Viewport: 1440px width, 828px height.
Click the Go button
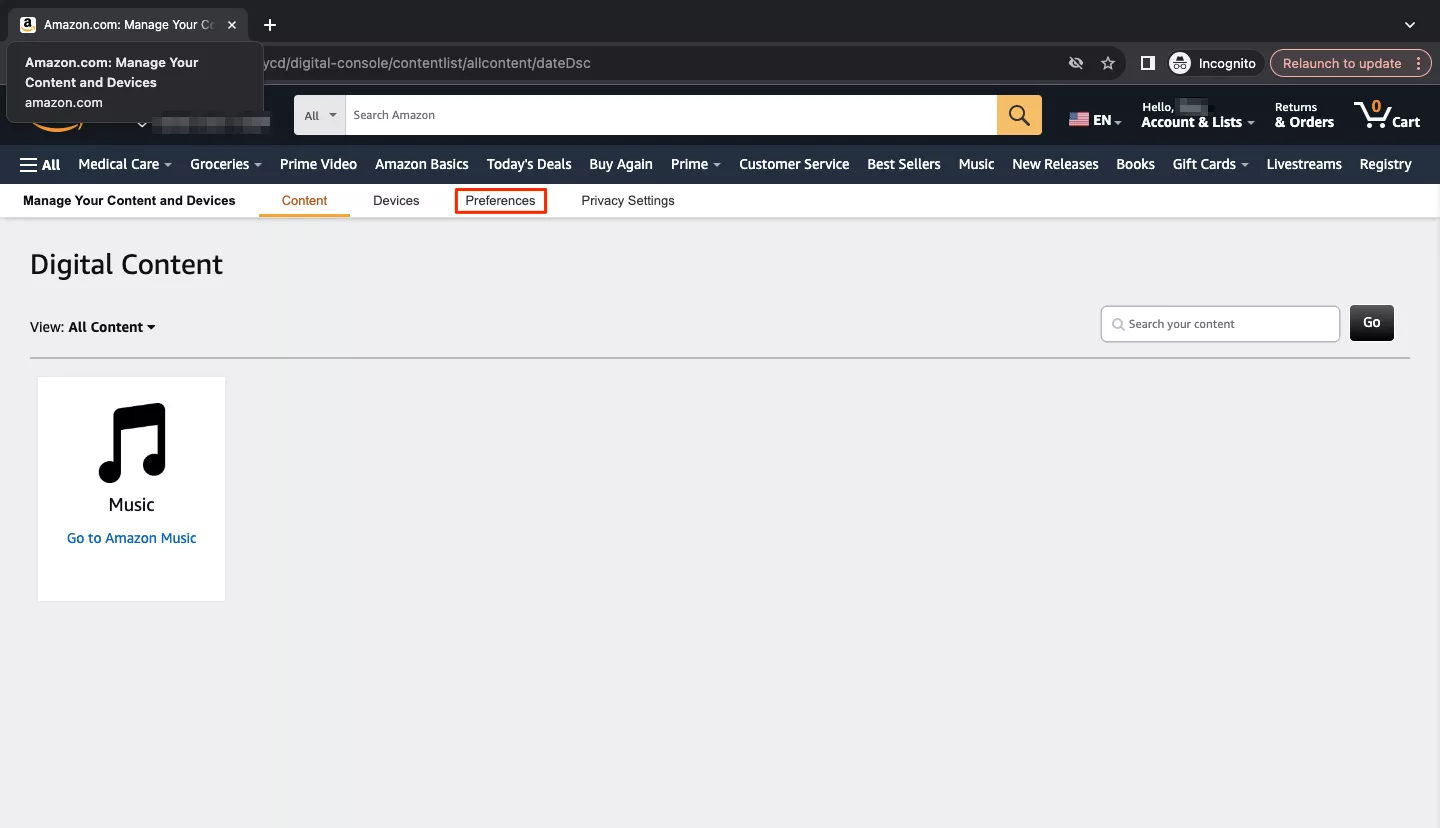tap(1371, 323)
